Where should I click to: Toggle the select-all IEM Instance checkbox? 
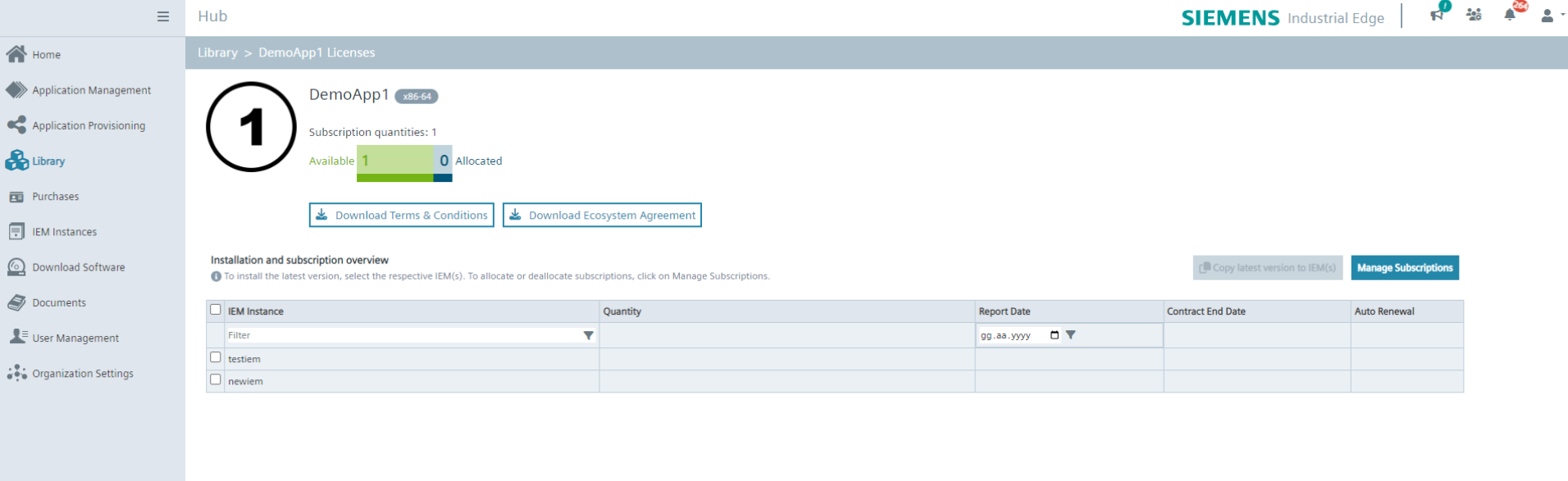click(216, 310)
